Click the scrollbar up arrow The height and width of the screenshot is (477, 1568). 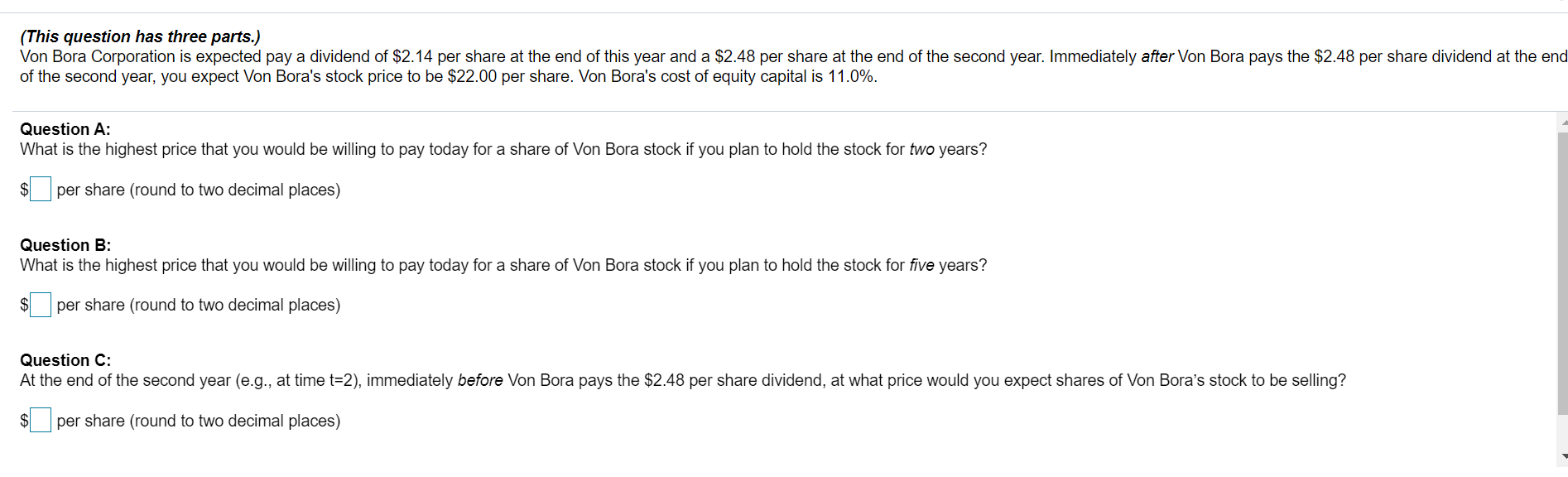pos(1561,122)
